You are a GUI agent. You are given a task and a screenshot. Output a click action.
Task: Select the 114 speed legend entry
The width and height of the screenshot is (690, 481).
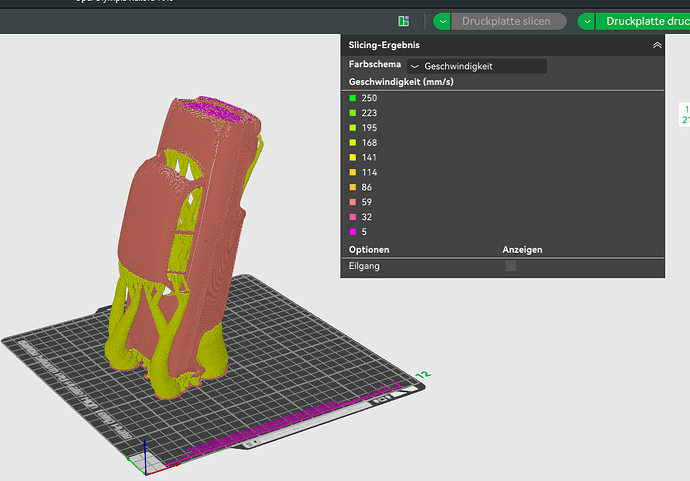click(x=363, y=173)
